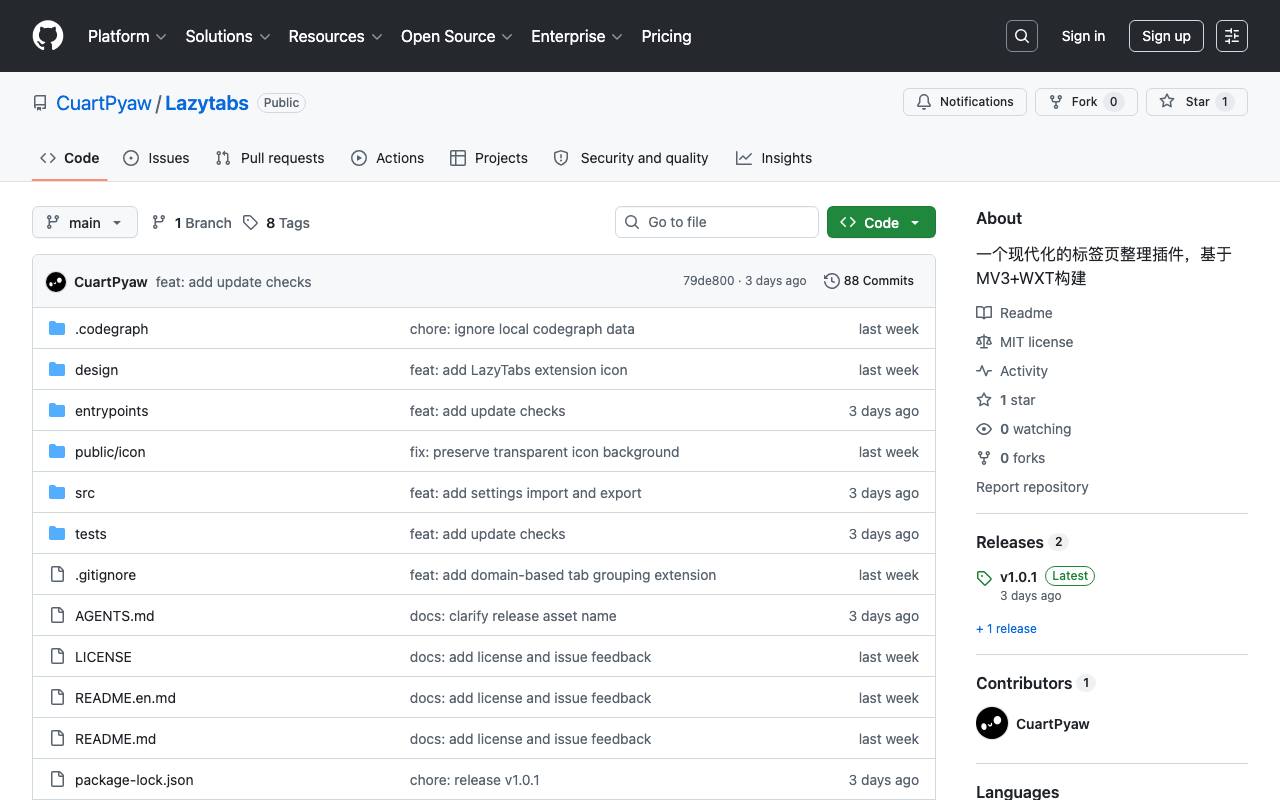Click the Go to file field
This screenshot has width=1280, height=800.
tap(717, 222)
